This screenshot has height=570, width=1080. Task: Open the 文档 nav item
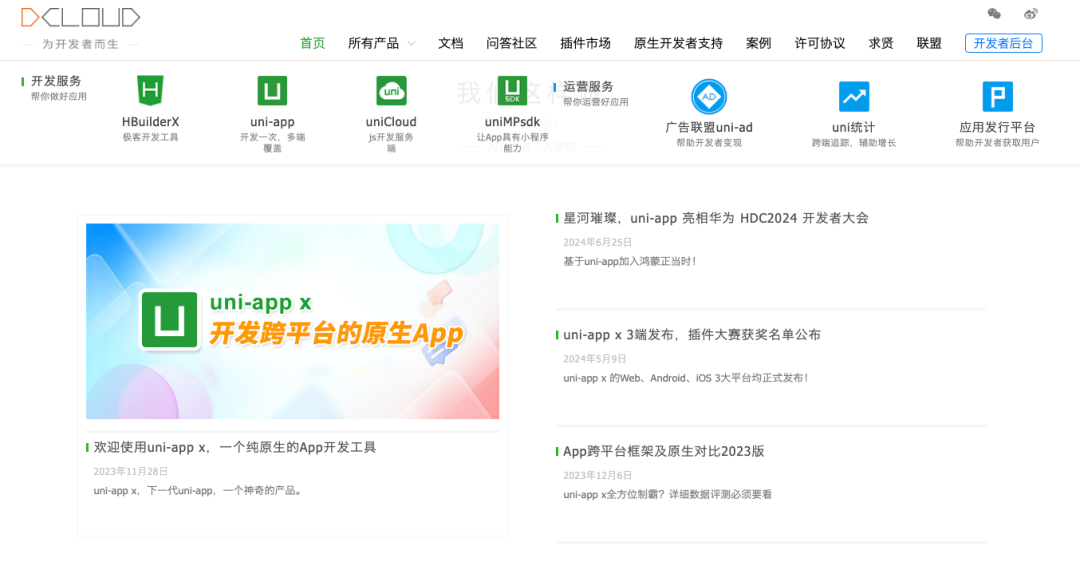450,43
